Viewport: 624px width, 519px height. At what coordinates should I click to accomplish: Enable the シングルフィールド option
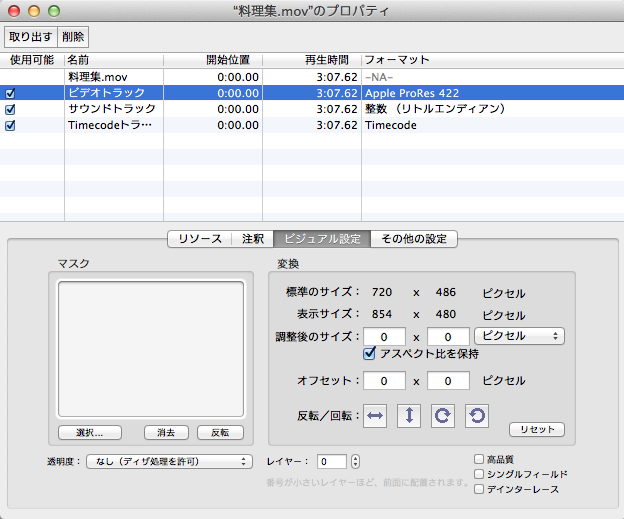pos(479,474)
